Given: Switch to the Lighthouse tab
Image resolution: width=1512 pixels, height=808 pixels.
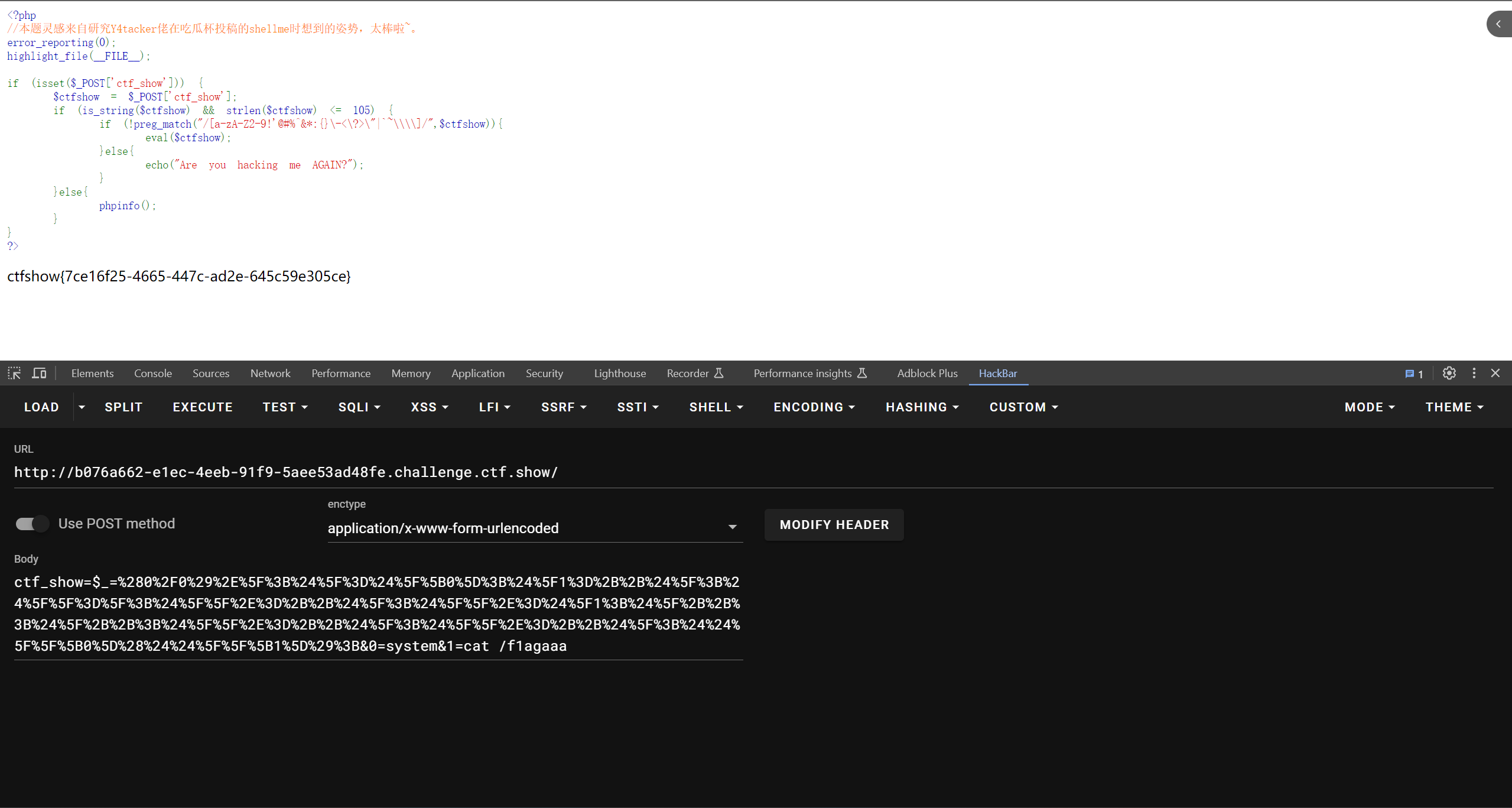Looking at the screenshot, I should coord(620,374).
